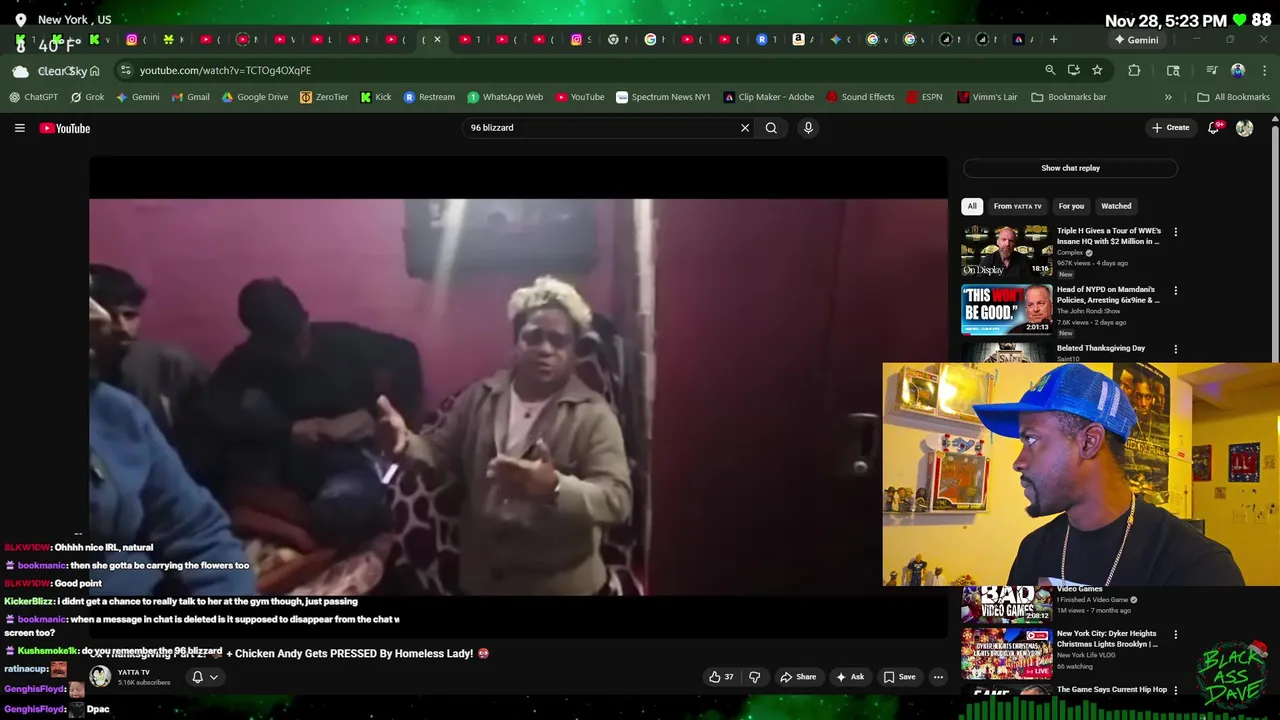
Task: Select the 'All' recommendations chip
Action: click(972, 206)
